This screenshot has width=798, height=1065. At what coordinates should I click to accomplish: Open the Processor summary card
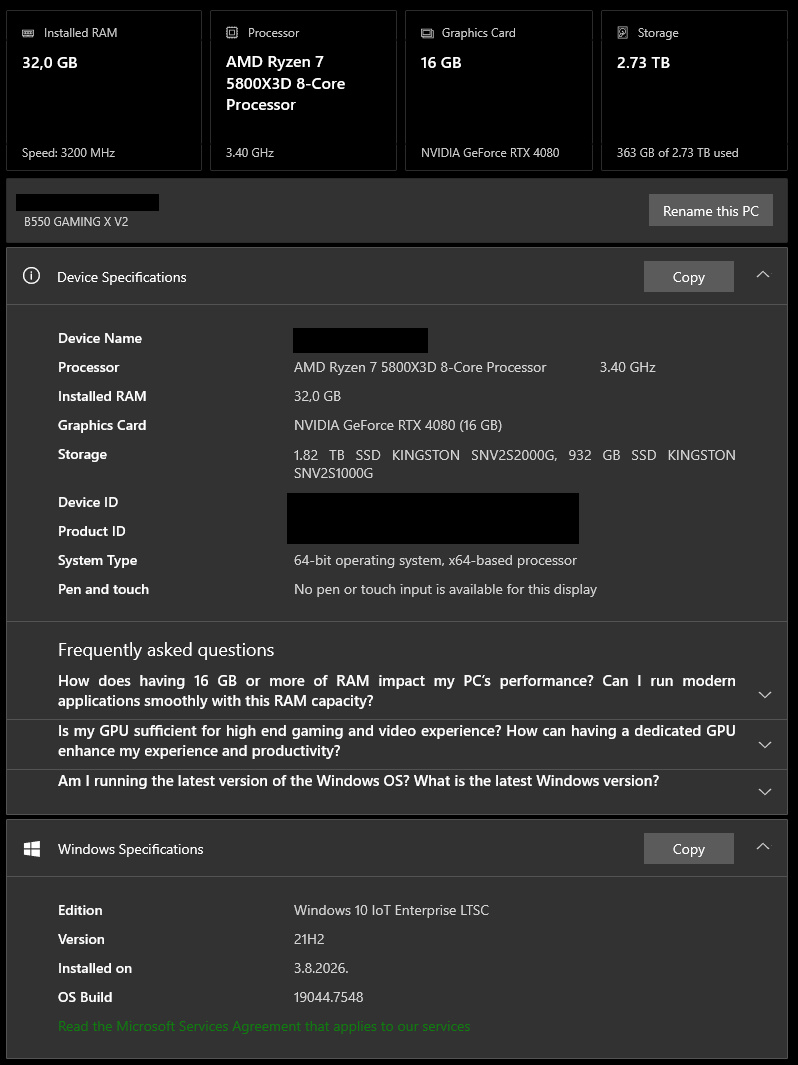(x=303, y=90)
